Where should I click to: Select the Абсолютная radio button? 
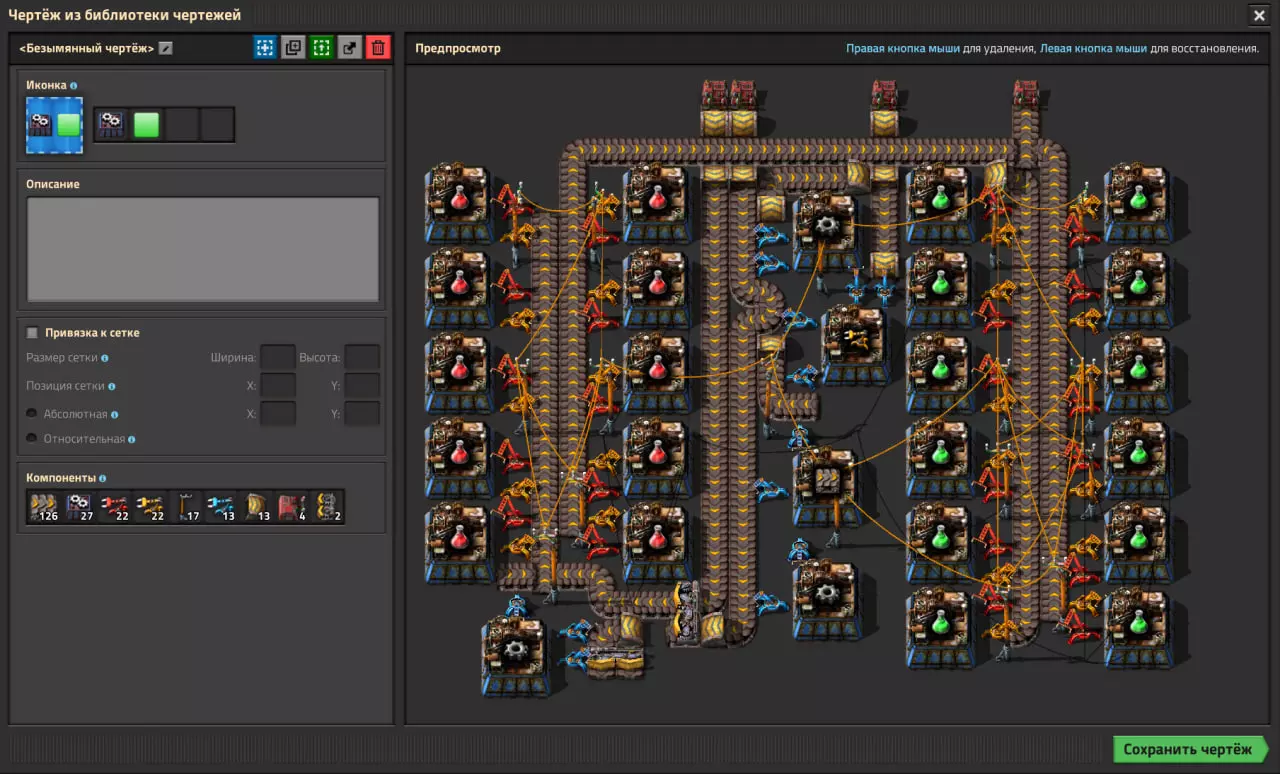click(x=32, y=414)
